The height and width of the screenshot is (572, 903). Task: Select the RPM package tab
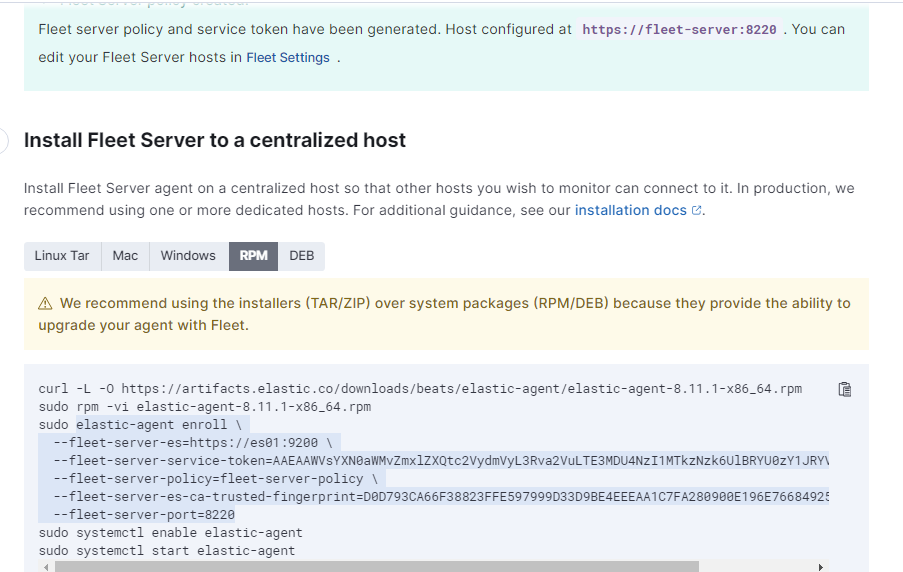(x=254, y=256)
